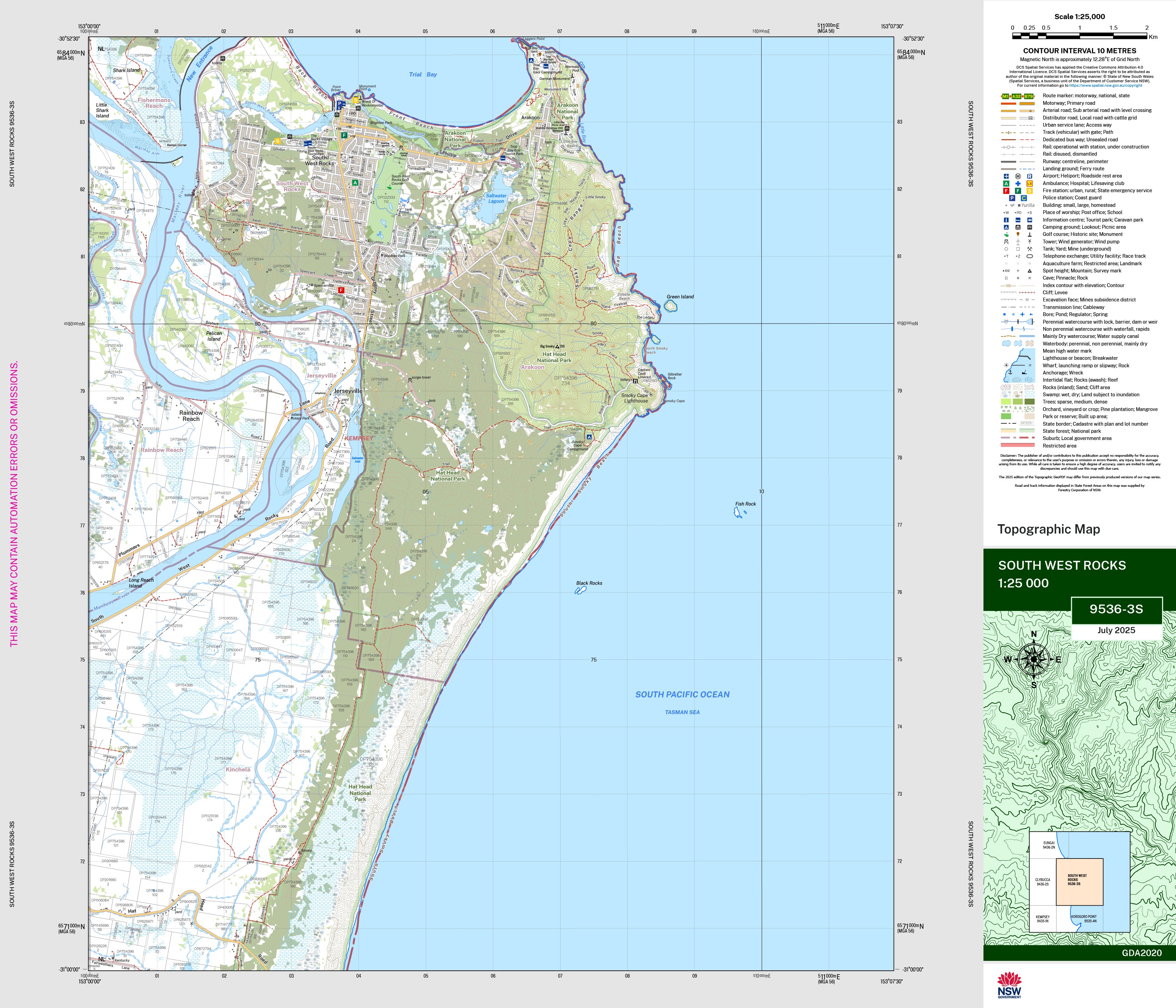Click the Smoky Cape Lighthouse label
Image resolution: width=1176 pixels, height=1008 pixels.
636,398
